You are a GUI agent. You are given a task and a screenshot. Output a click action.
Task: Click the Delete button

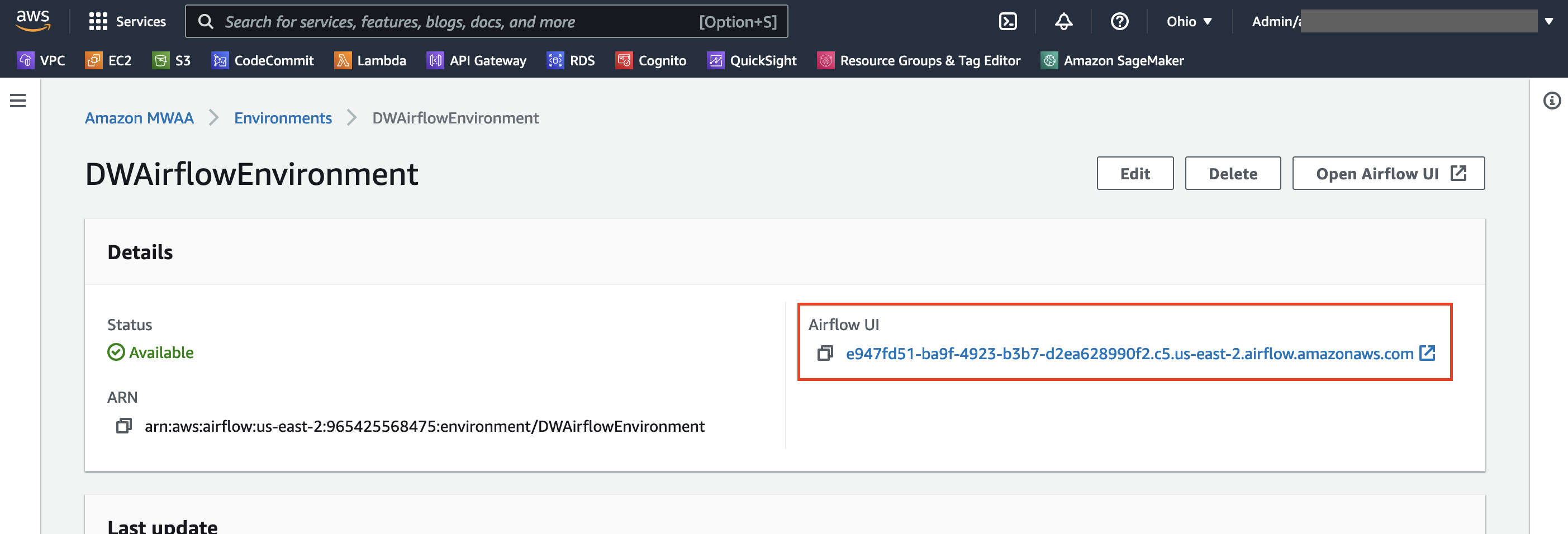[x=1233, y=173]
